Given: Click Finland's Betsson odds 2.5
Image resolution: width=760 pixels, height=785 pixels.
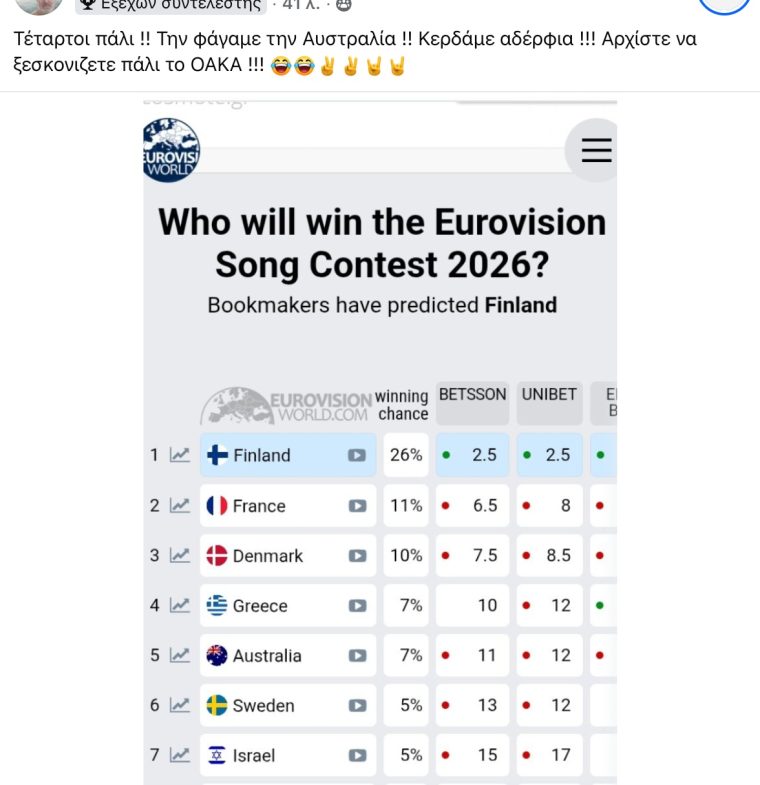Looking at the screenshot, I should click(x=484, y=455).
